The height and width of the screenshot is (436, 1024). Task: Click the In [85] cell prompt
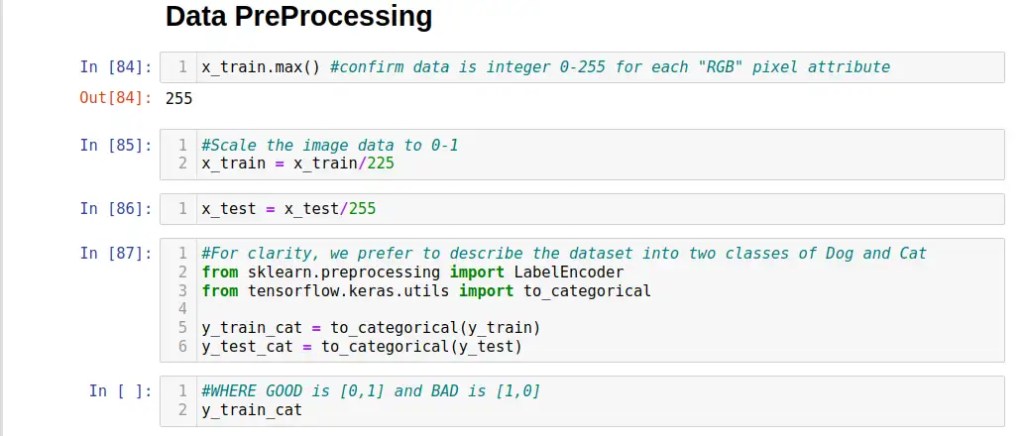pos(116,145)
